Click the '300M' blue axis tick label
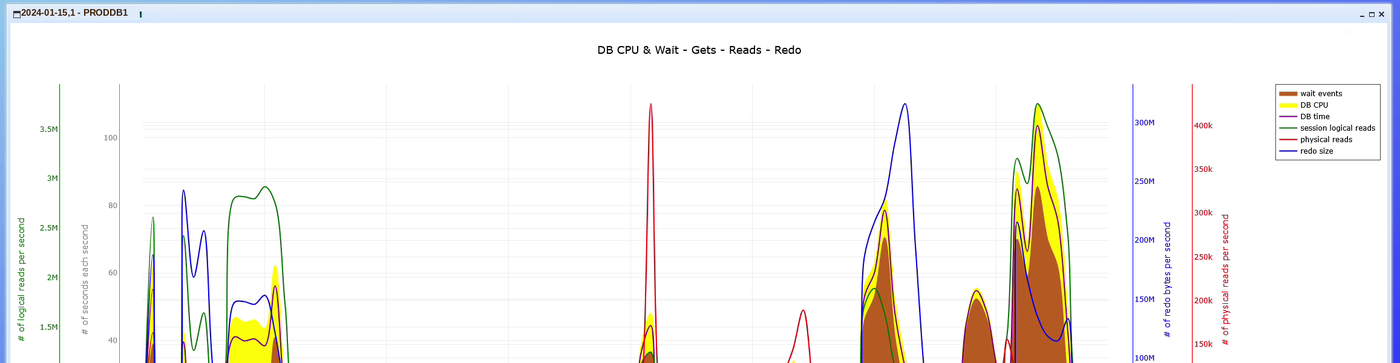Screen dimensions: 1400x363 tap(1144, 123)
